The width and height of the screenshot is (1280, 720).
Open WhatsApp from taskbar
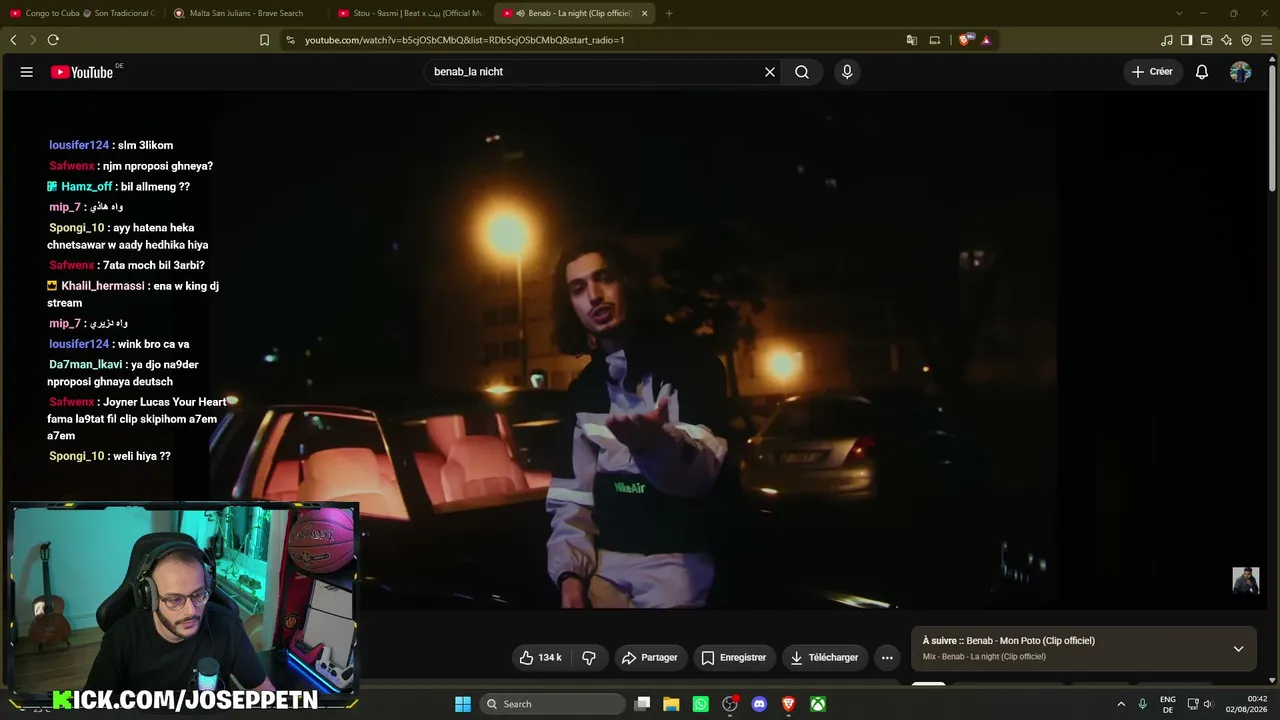click(701, 704)
